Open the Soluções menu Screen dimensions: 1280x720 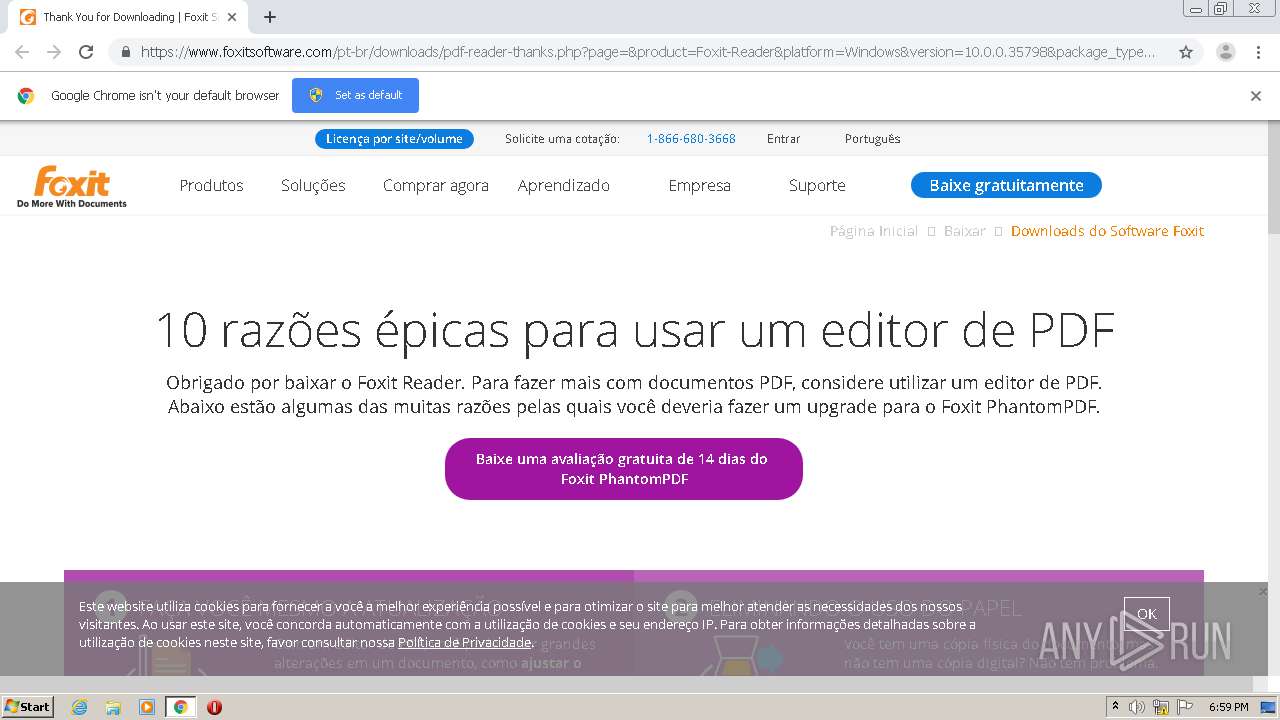[x=313, y=185]
